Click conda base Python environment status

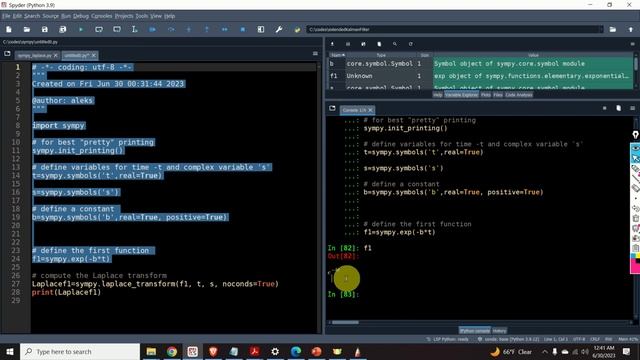coord(508,339)
